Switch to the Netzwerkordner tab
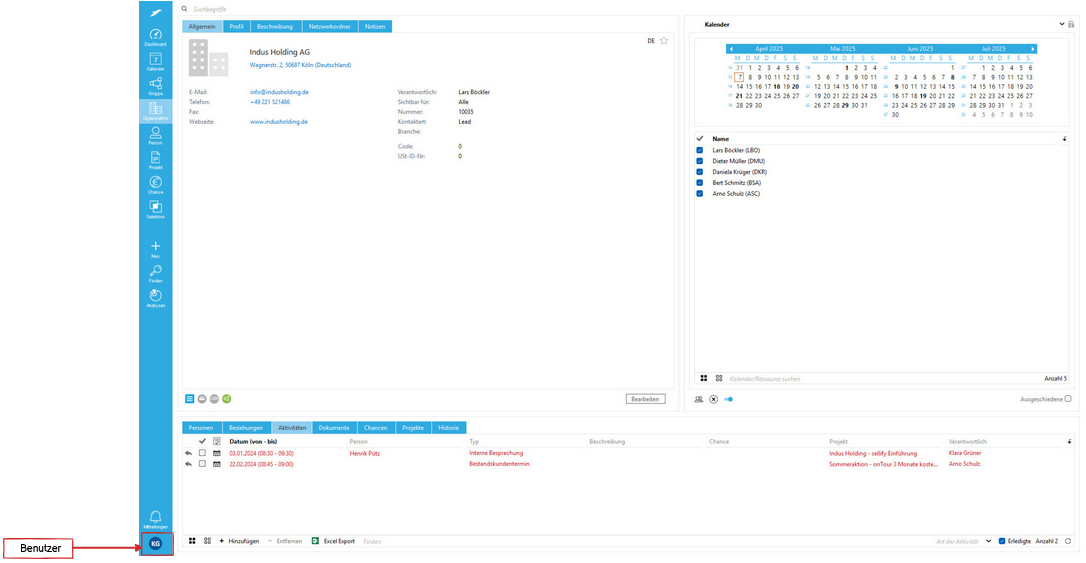The height and width of the screenshot is (563, 1086). tap(329, 26)
